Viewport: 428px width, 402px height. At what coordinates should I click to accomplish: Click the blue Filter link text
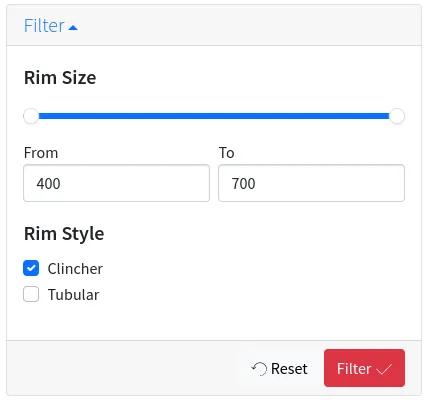click(44, 26)
